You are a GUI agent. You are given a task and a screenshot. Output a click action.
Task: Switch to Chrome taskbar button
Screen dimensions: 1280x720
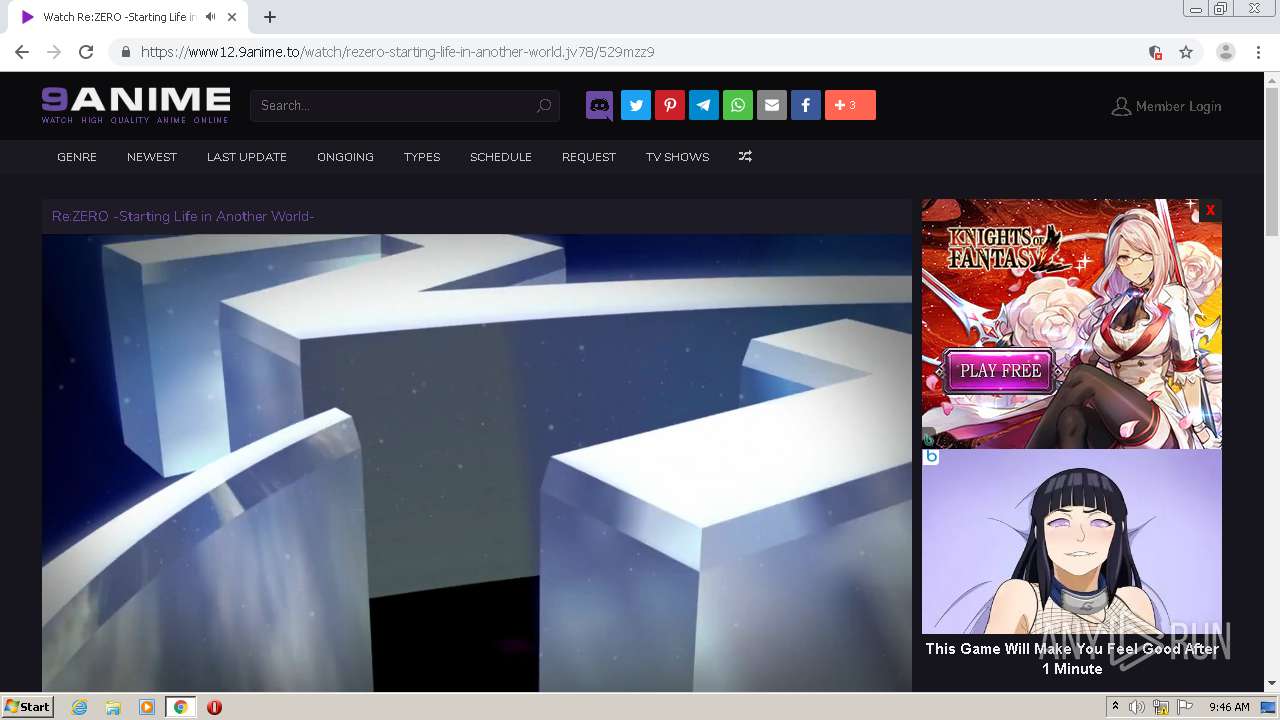(180, 707)
